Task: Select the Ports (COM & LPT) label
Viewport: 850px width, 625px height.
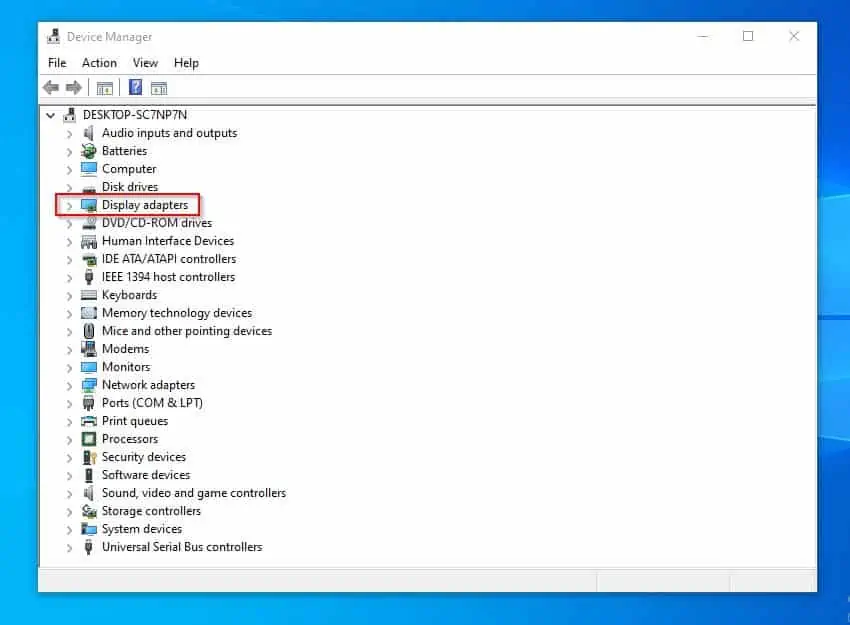Action: click(152, 403)
